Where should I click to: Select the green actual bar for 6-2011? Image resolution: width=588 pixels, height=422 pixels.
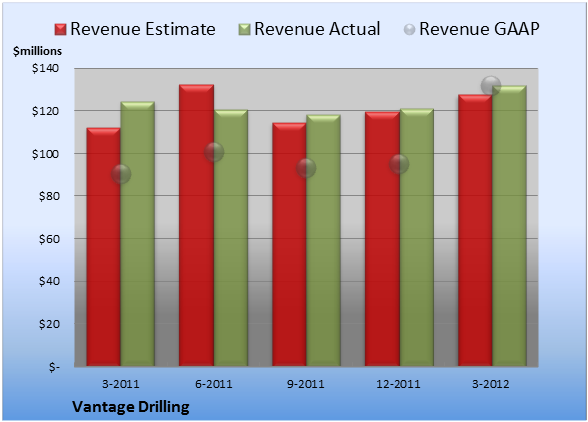point(231,238)
